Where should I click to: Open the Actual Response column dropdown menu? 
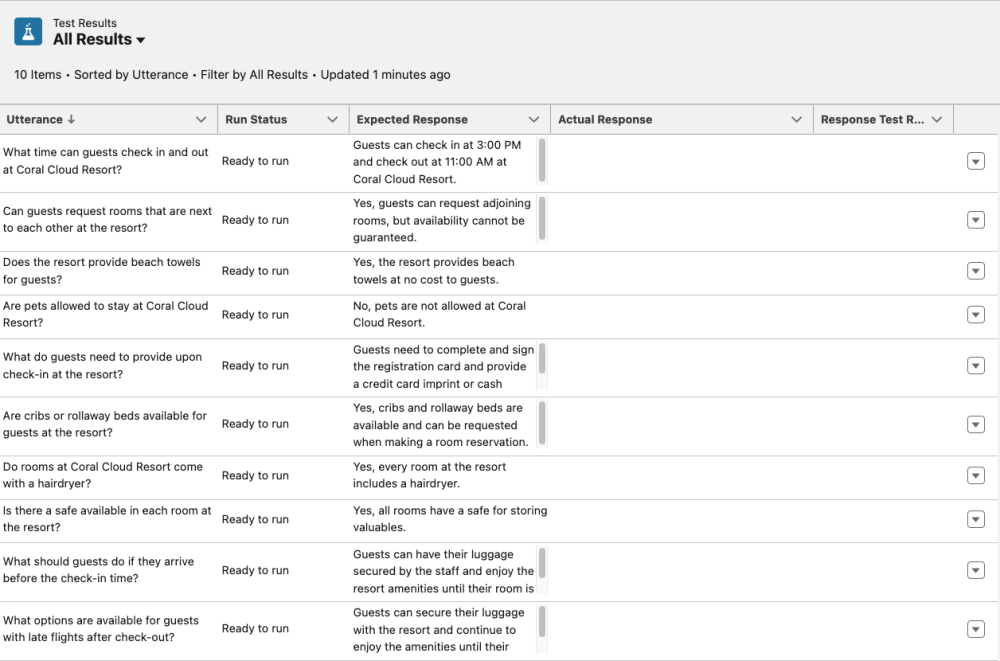tap(798, 118)
